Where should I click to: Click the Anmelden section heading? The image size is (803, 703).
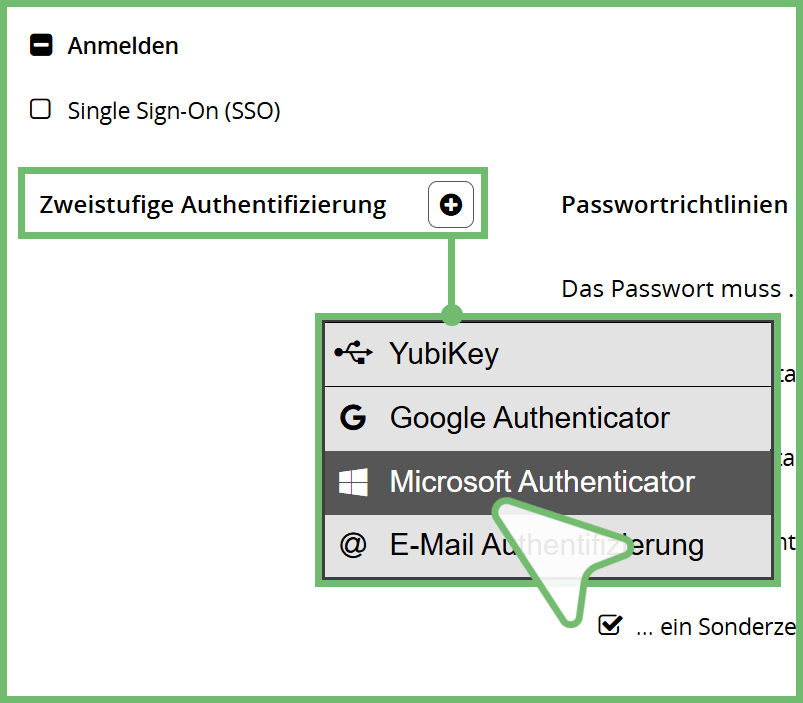click(123, 46)
